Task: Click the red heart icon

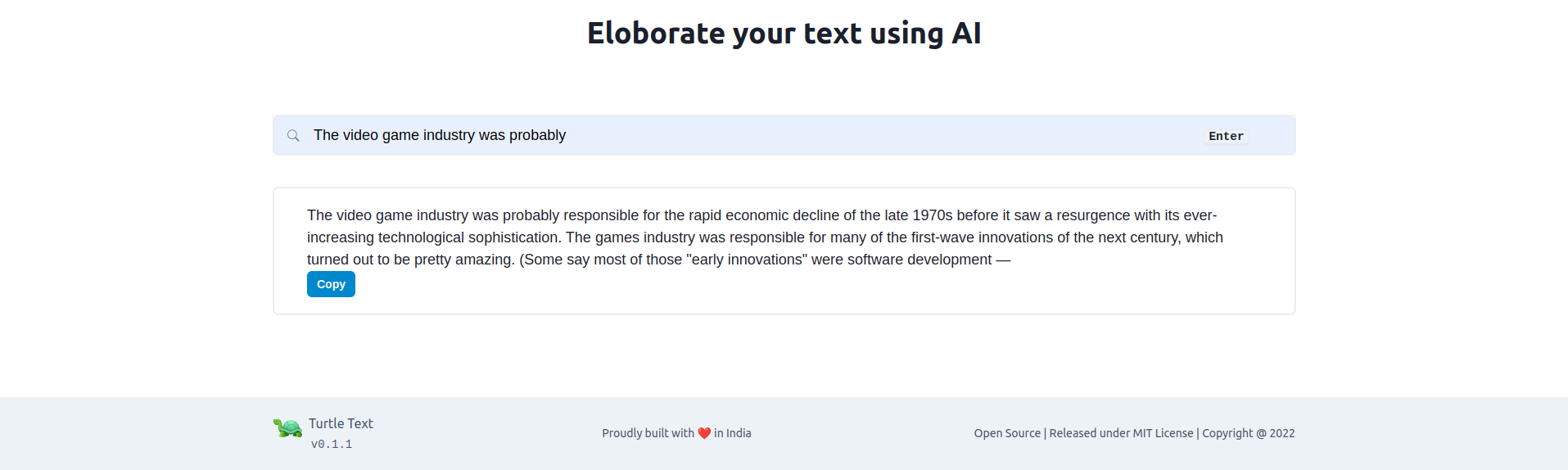Action: point(704,433)
